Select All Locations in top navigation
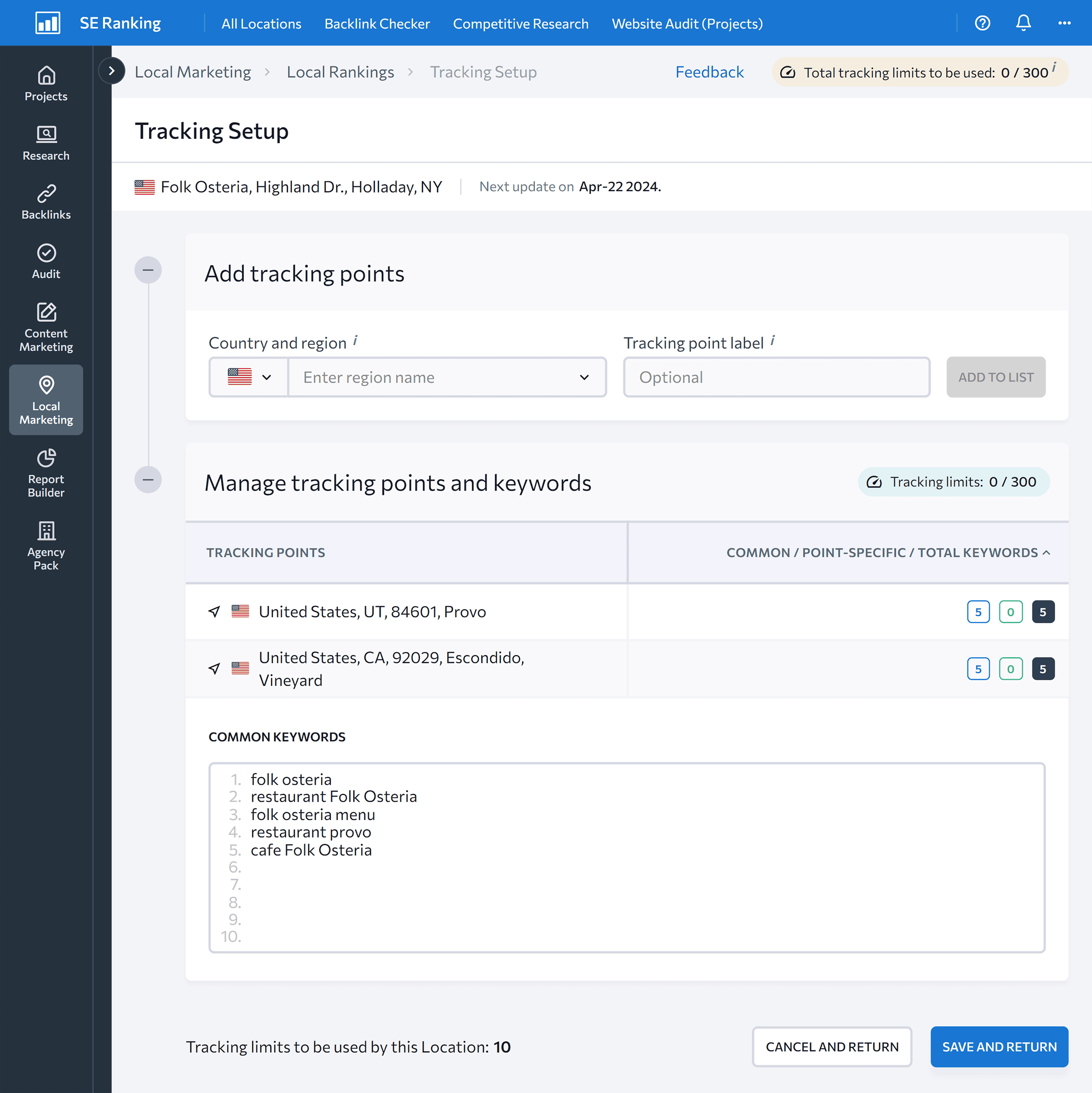This screenshot has width=1092, height=1093. pyautogui.click(x=261, y=23)
